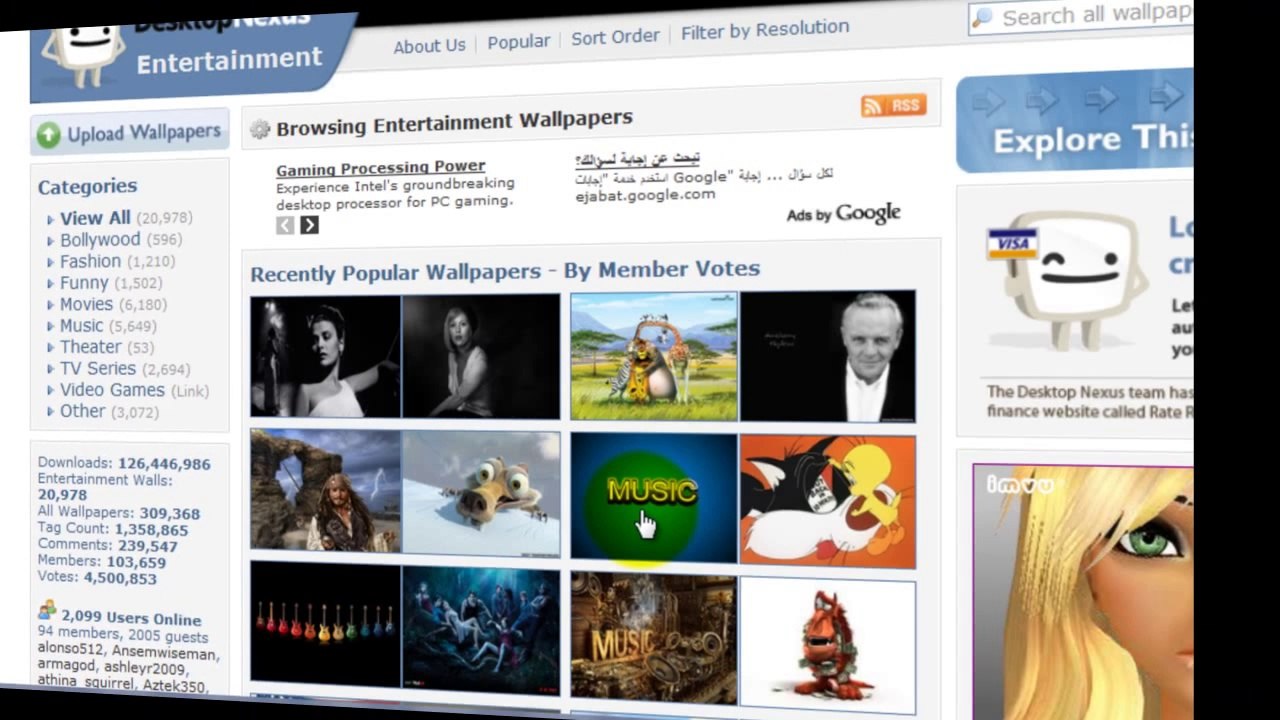This screenshot has height=720, width=1280.
Task: Open the Video Games category link
Action: (x=112, y=390)
